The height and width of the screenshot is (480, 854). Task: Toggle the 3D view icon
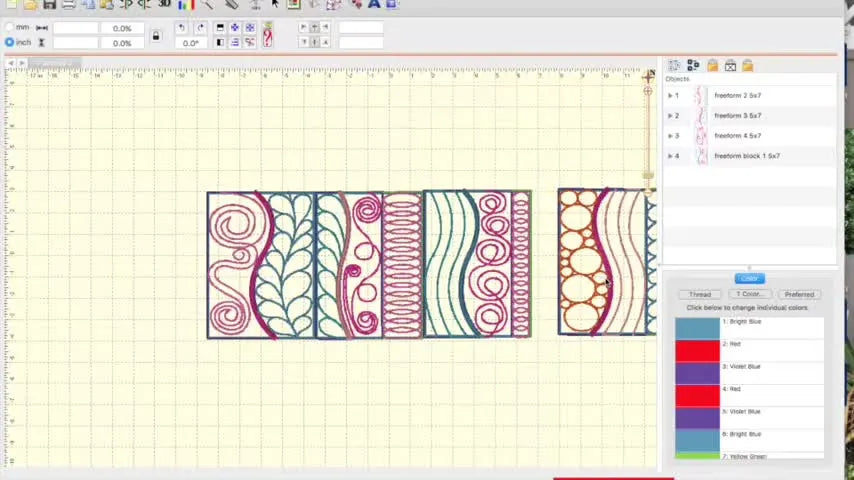pyautogui.click(x=164, y=4)
